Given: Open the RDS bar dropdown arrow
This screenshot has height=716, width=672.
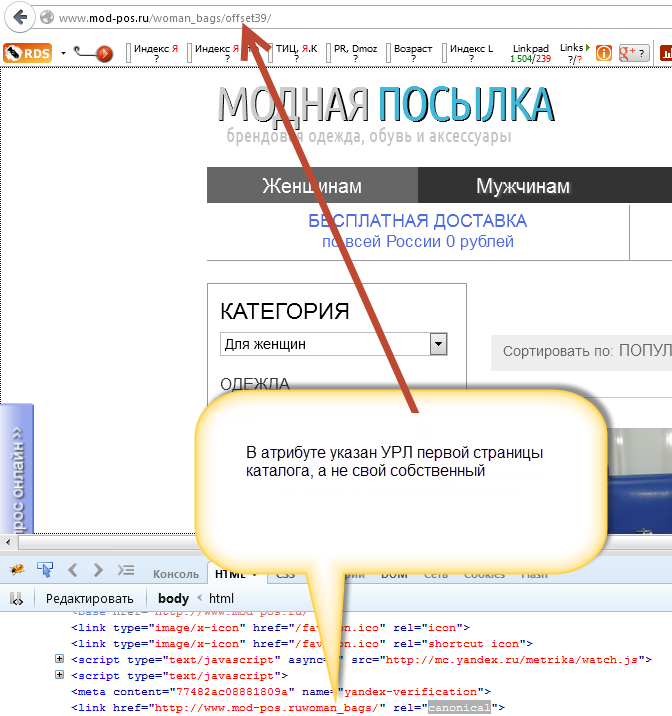Looking at the screenshot, I should 63,53.
